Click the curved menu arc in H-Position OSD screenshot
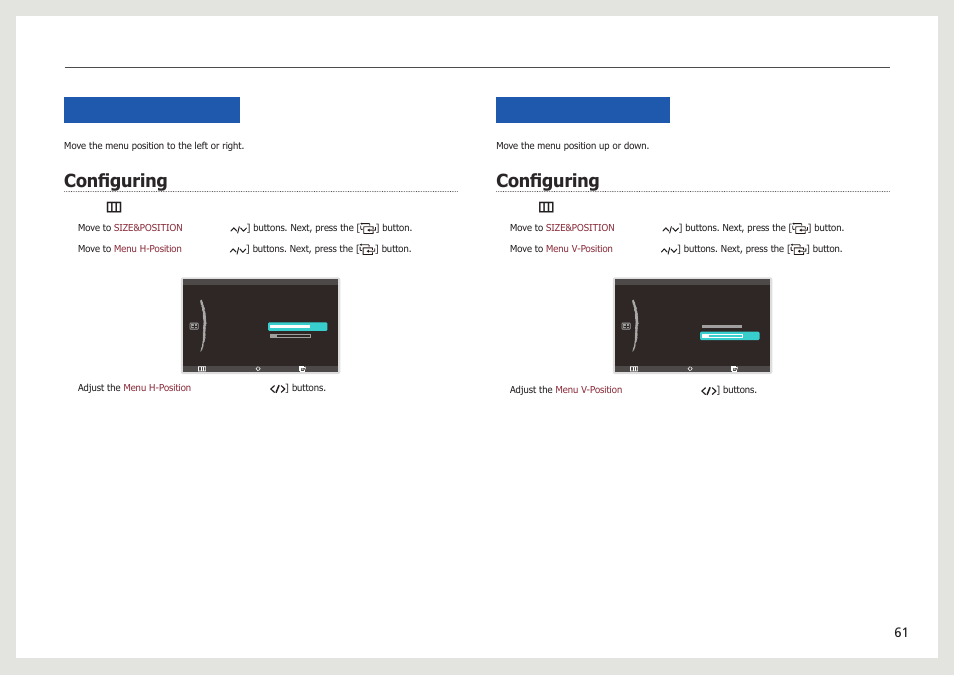 coord(203,326)
